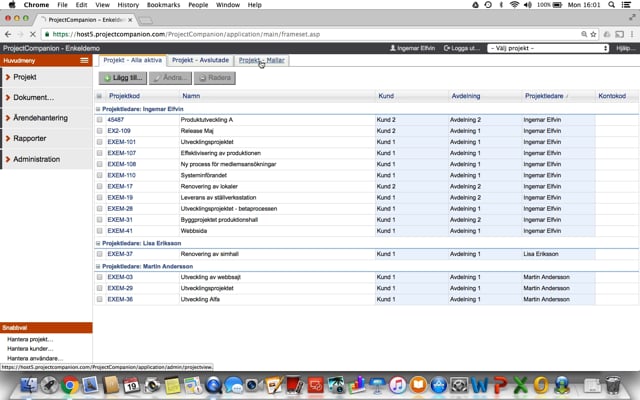The height and width of the screenshot is (400, 640).
Task: Open the Trash in the dock
Action: (x=613, y=385)
